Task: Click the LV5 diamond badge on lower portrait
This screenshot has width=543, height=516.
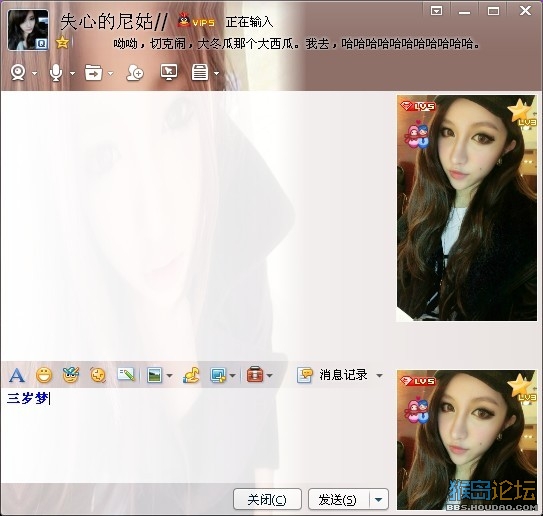Action: point(418,381)
